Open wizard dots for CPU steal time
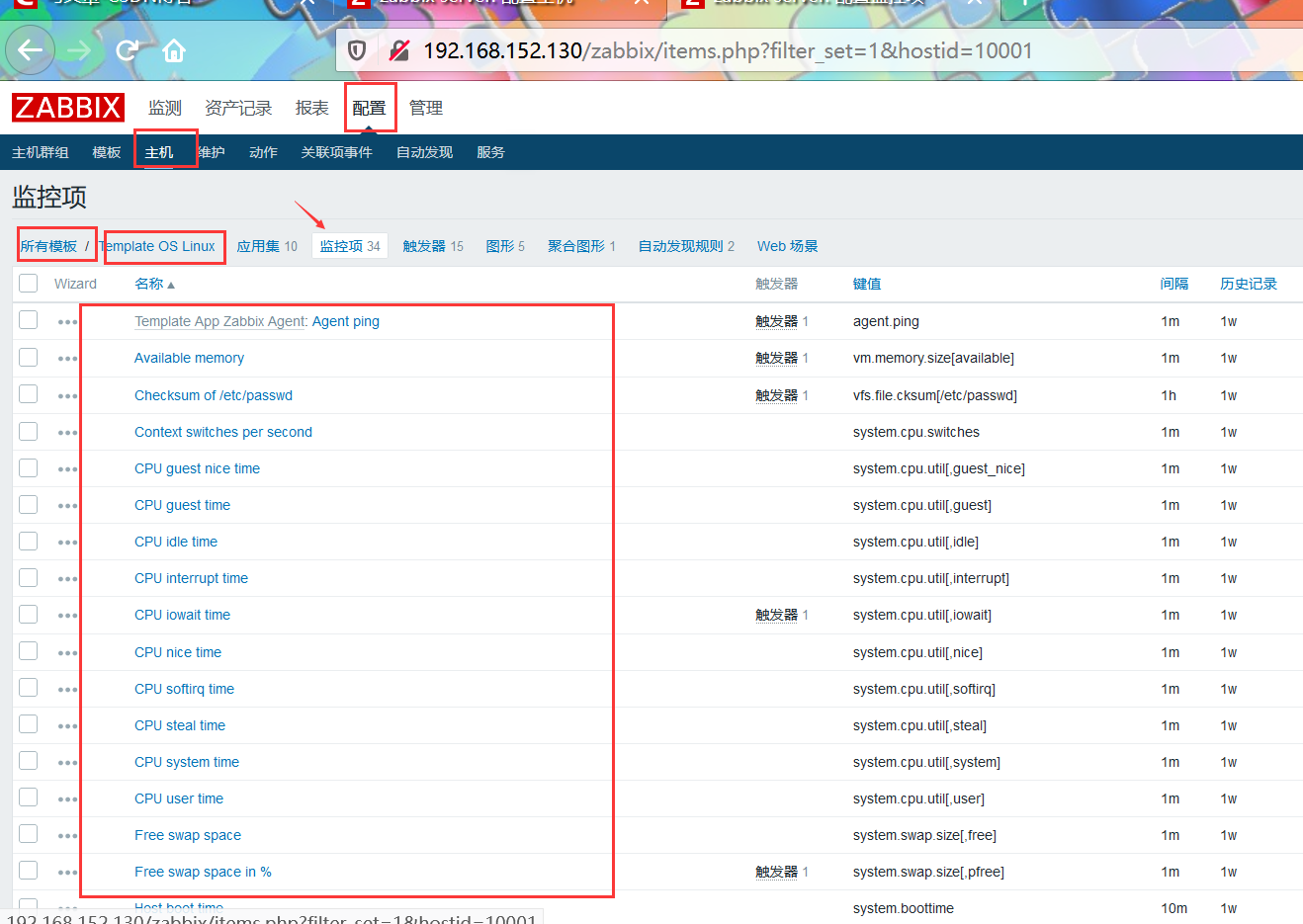The height and width of the screenshot is (924, 1303). 67,726
